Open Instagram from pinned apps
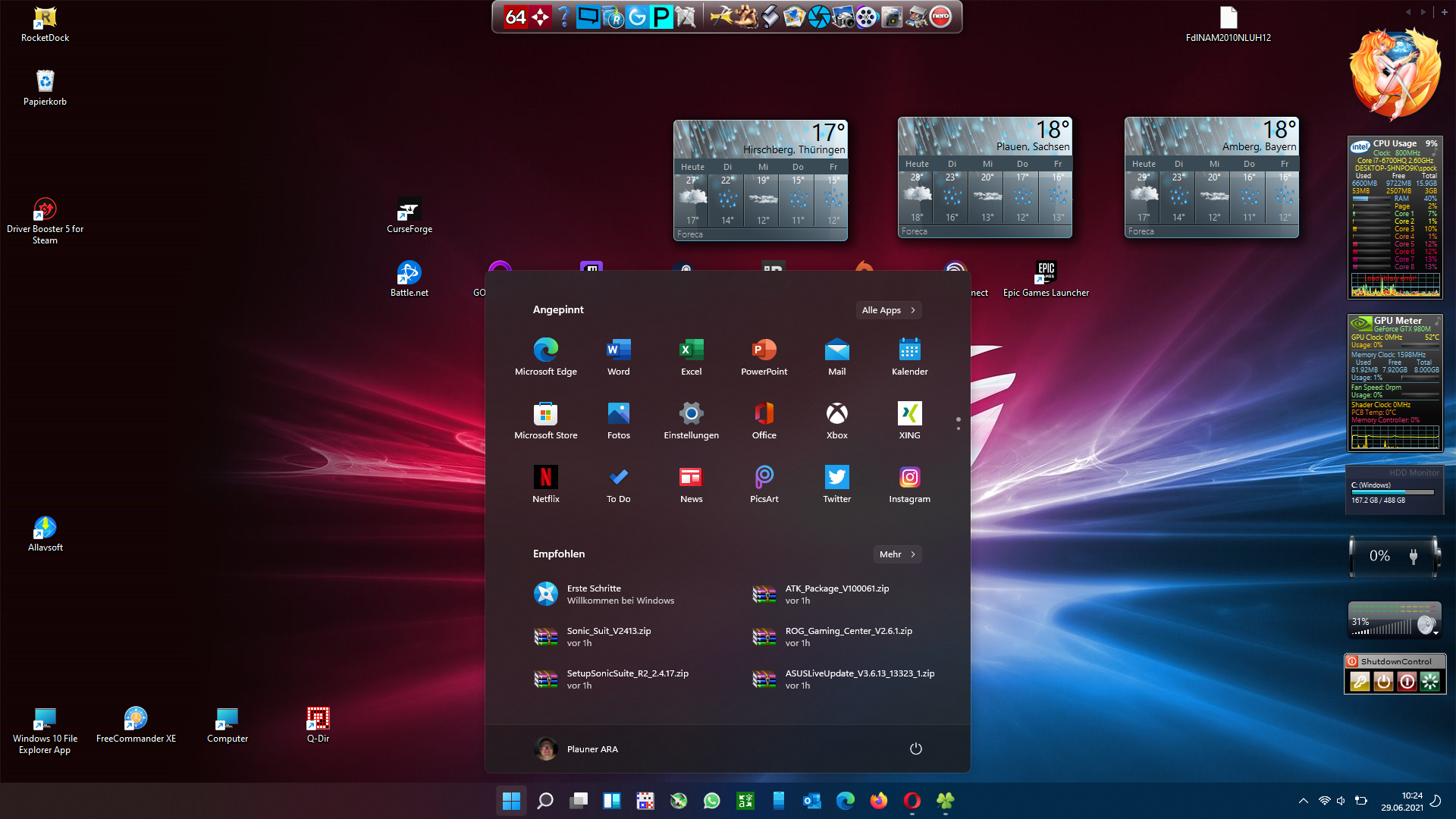 [x=910, y=484]
